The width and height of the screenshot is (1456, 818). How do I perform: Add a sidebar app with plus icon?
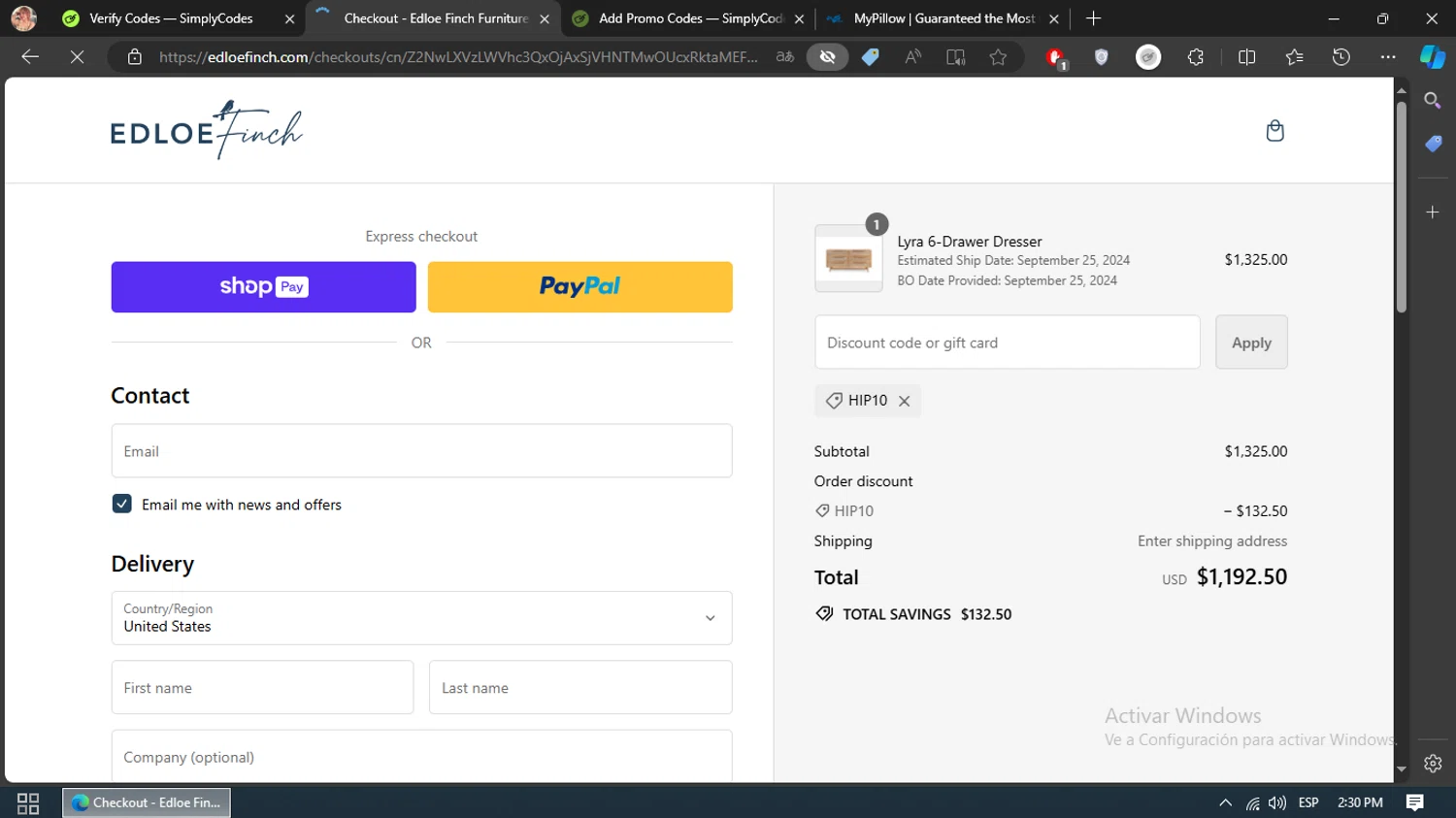click(1433, 212)
